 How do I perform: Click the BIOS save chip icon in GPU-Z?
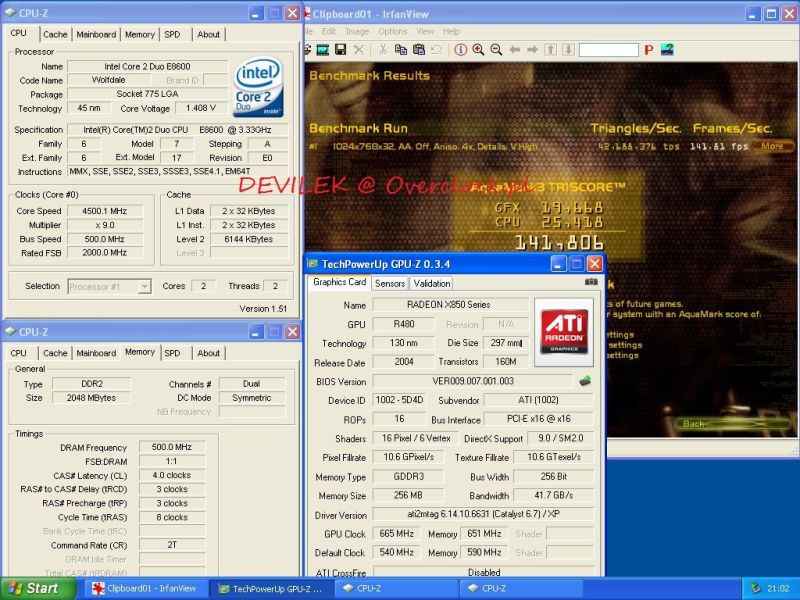pyautogui.click(x=585, y=381)
